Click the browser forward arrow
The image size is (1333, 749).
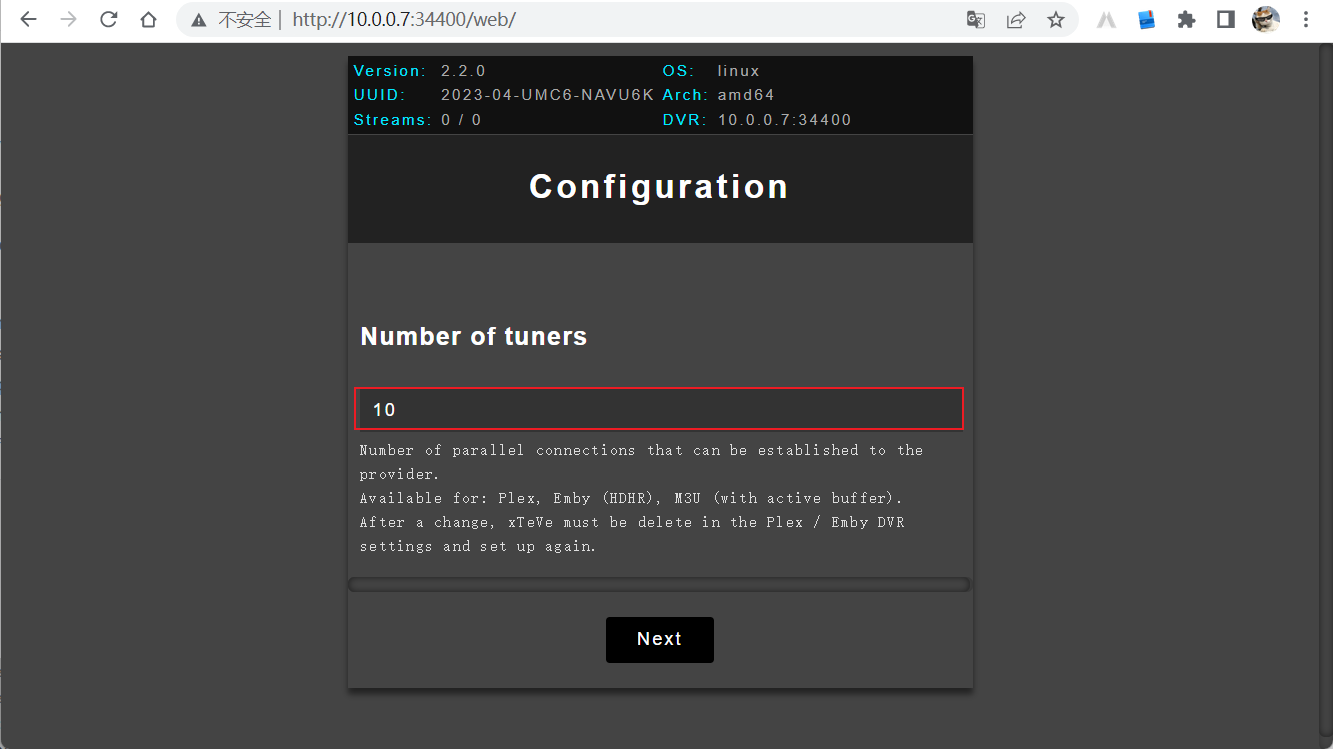click(68, 20)
